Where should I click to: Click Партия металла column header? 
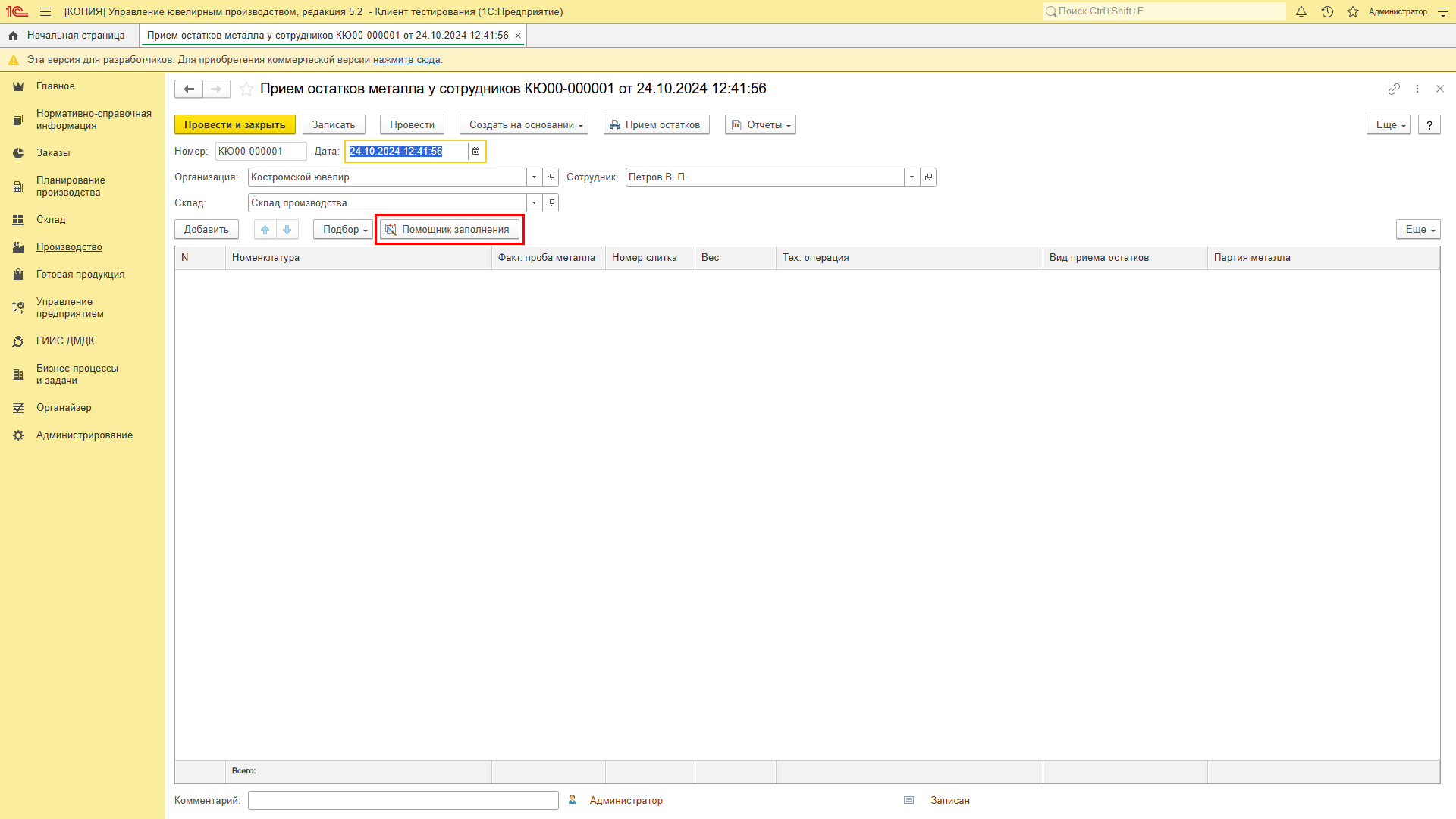click(1323, 258)
